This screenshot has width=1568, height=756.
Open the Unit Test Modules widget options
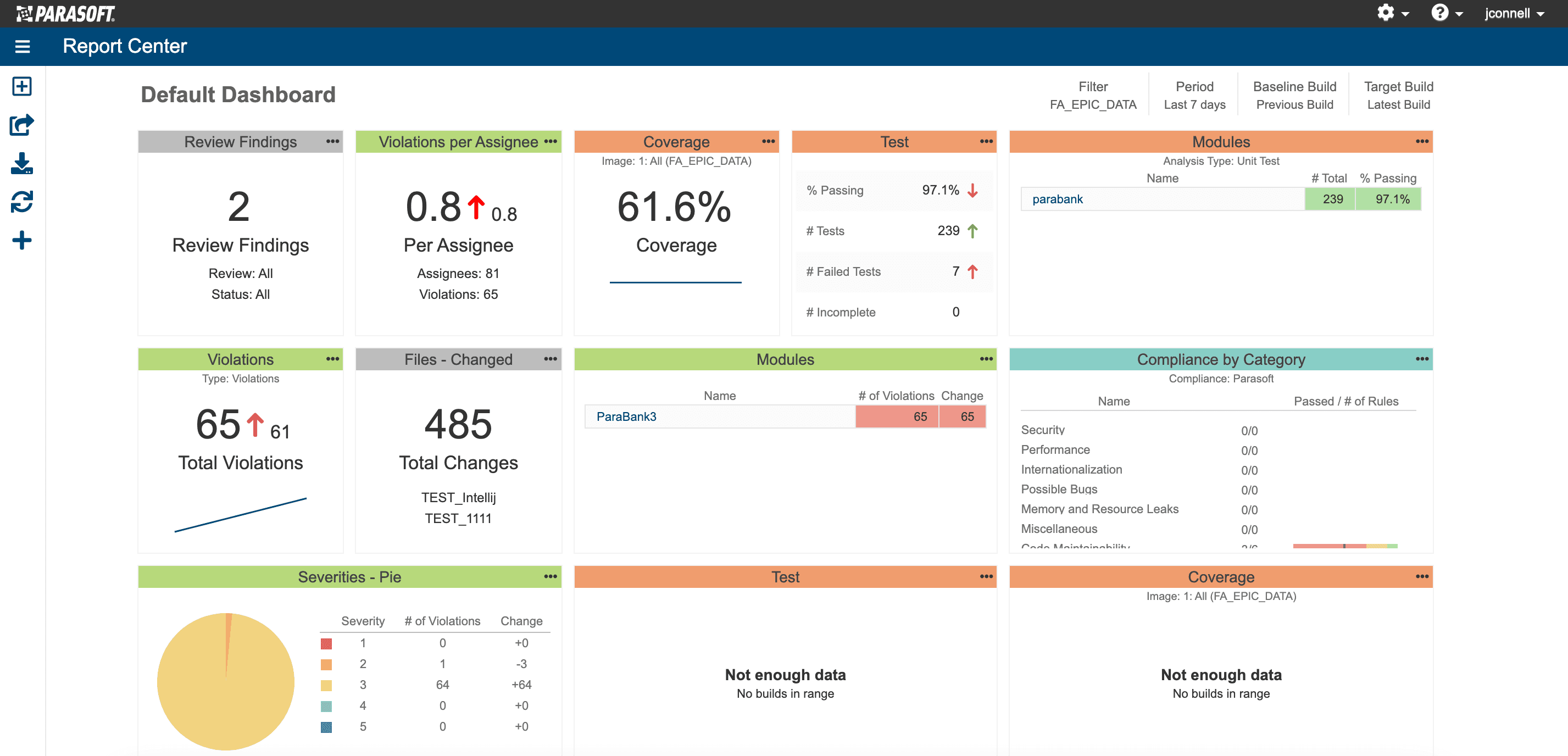(1422, 141)
